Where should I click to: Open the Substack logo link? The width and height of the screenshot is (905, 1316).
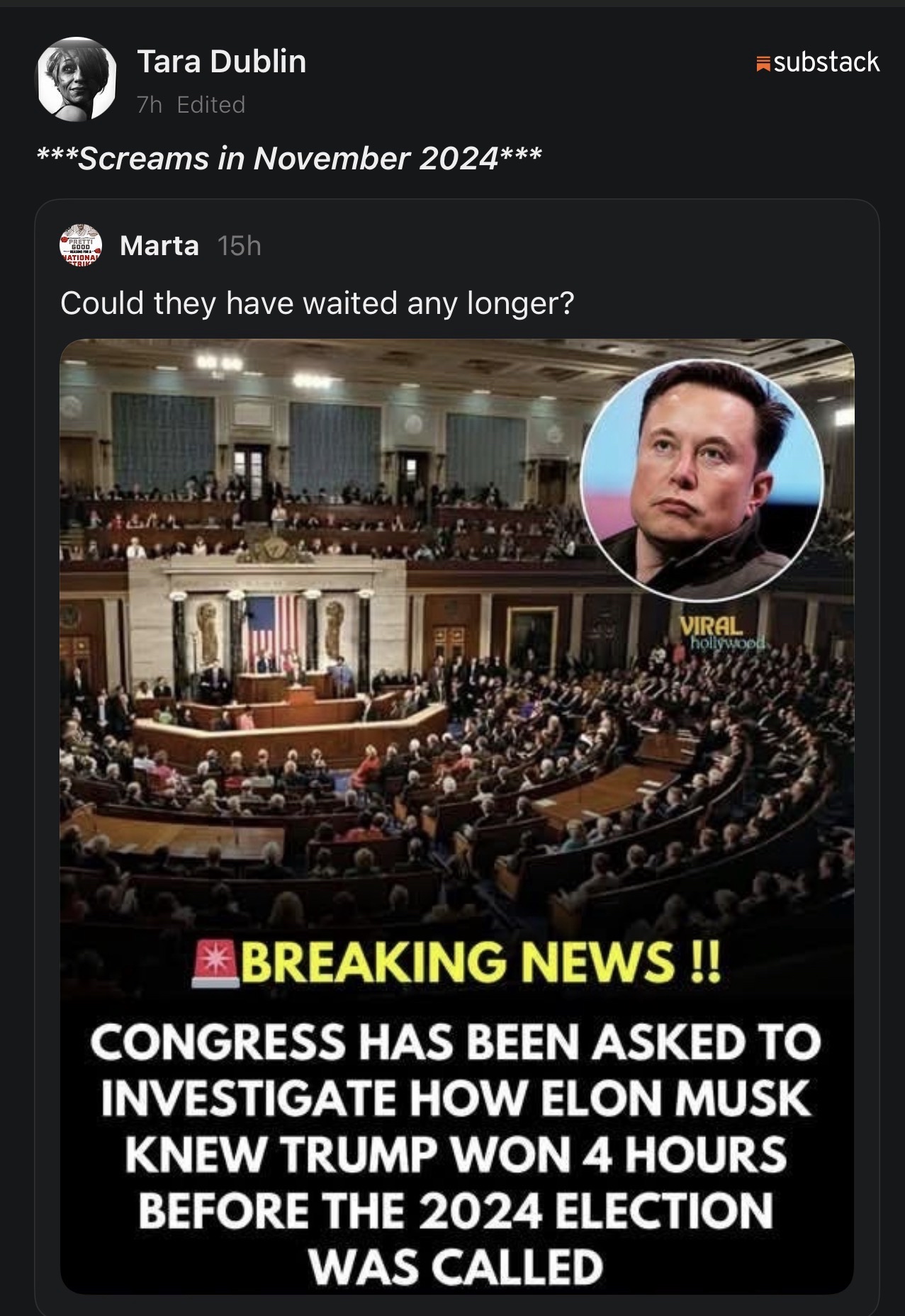pyautogui.click(x=818, y=62)
